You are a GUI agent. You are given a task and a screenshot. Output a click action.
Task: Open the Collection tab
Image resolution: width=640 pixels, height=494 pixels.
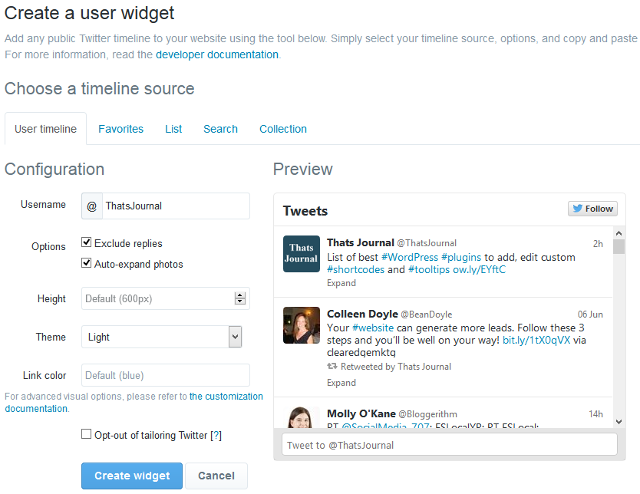click(x=283, y=129)
